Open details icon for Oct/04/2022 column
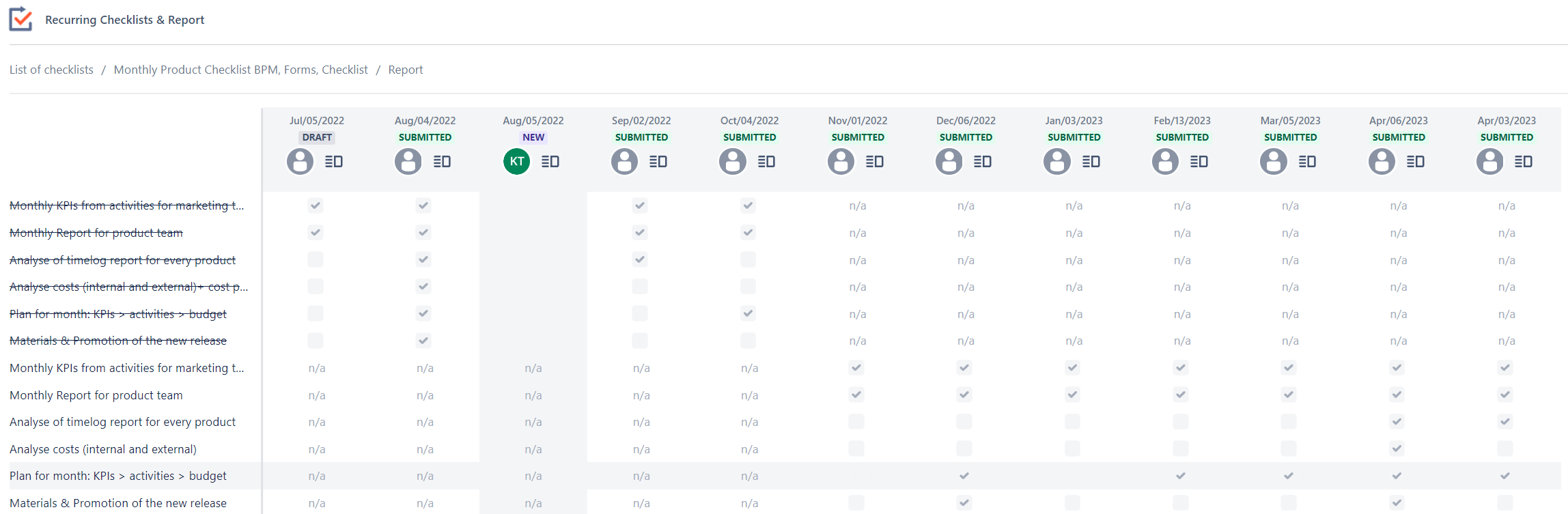 (x=766, y=162)
